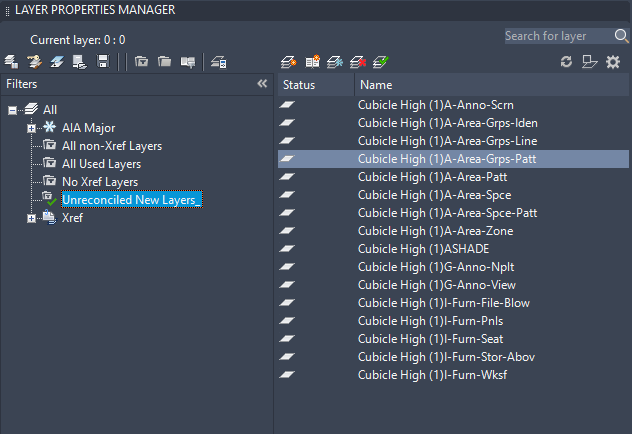Click into the Search for layer field

[558, 36]
